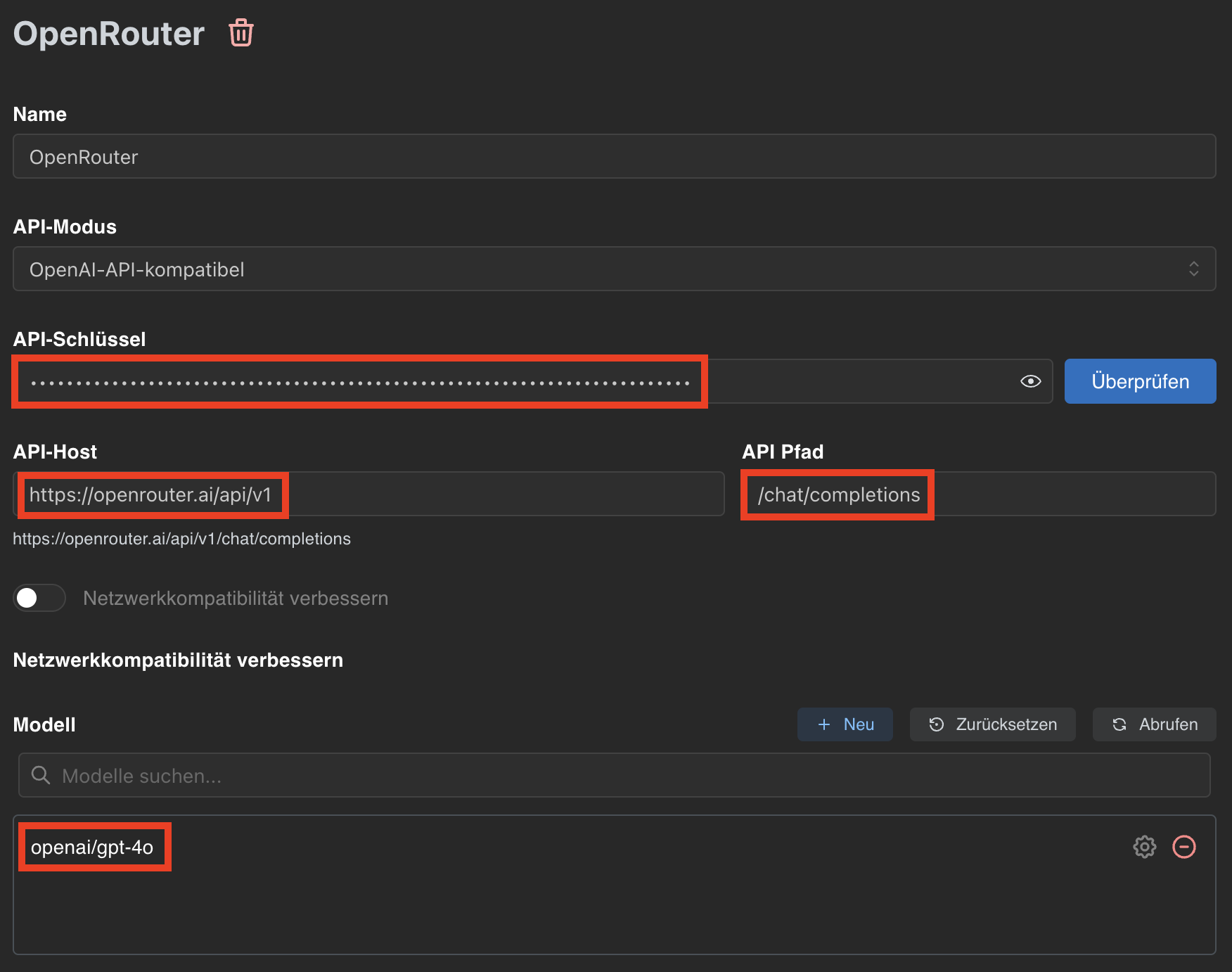Remove the openai/gpt-4o model
The image size is (1232, 972).
(1184, 847)
